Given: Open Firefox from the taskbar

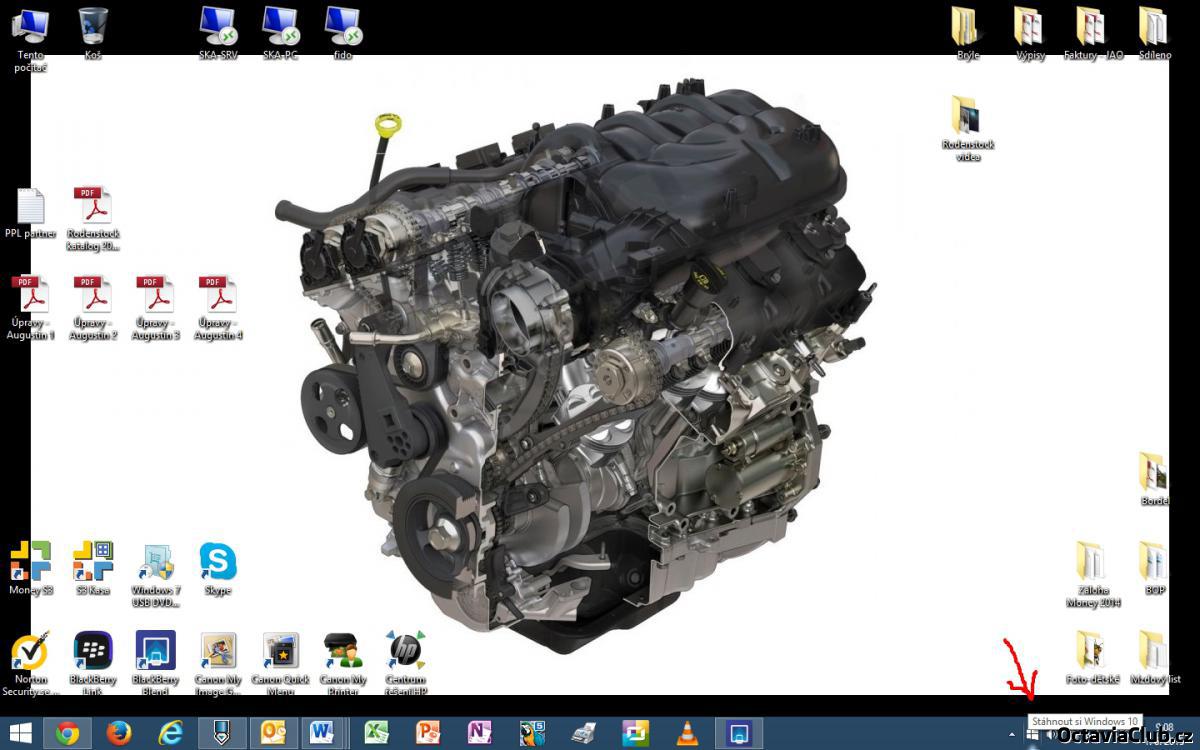Looking at the screenshot, I should (119, 733).
